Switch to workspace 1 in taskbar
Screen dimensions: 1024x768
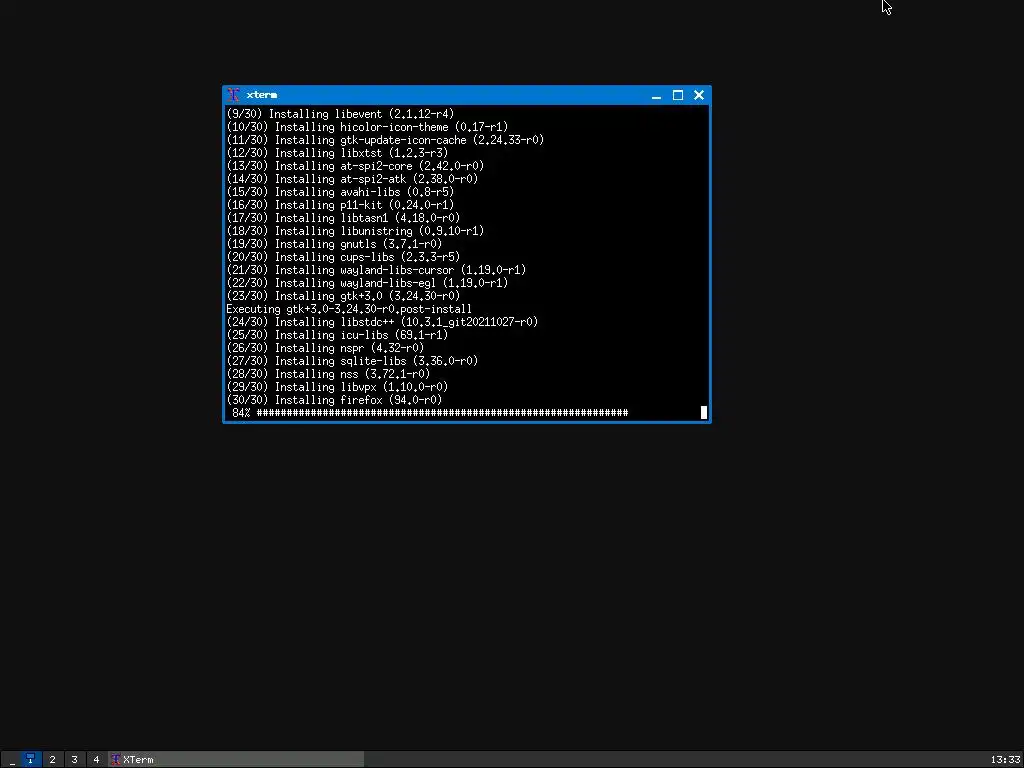point(30,760)
